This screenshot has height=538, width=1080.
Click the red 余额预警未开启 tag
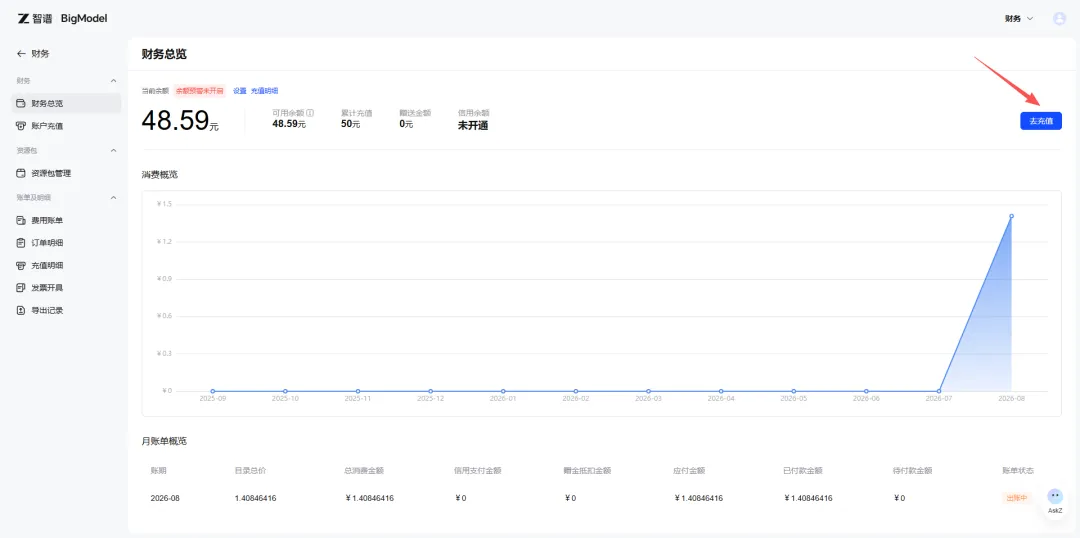tap(200, 91)
